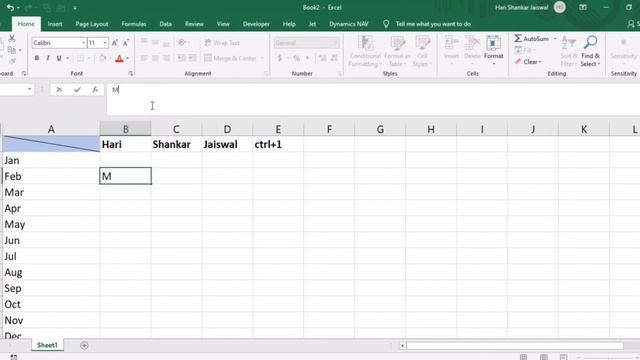
Task: Click the Copy icon
Action: (12, 50)
